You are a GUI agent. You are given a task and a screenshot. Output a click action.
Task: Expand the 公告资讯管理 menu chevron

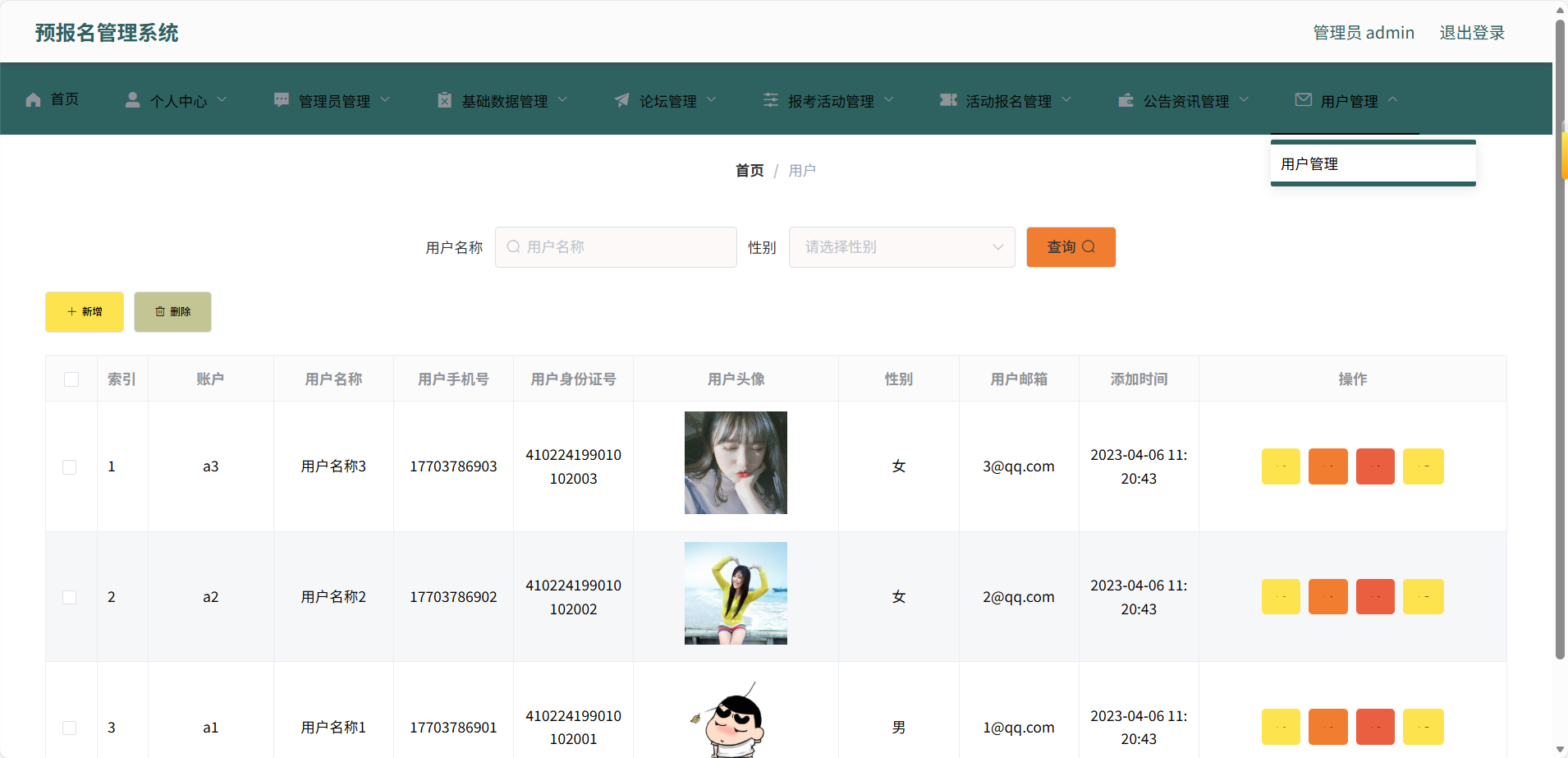[x=1244, y=100]
